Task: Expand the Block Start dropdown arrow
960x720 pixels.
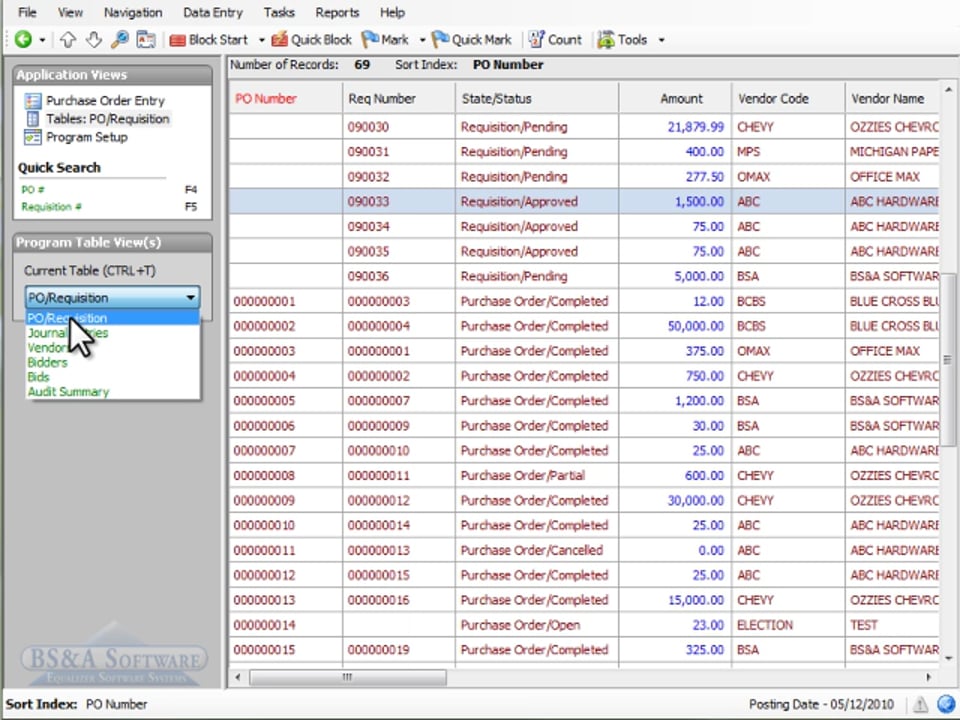Action: click(x=261, y=40)
